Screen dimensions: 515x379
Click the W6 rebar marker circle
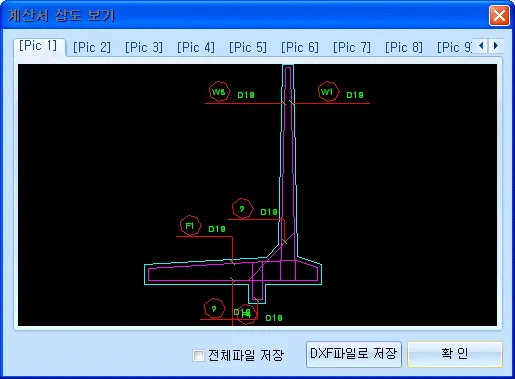coord(219,92)
